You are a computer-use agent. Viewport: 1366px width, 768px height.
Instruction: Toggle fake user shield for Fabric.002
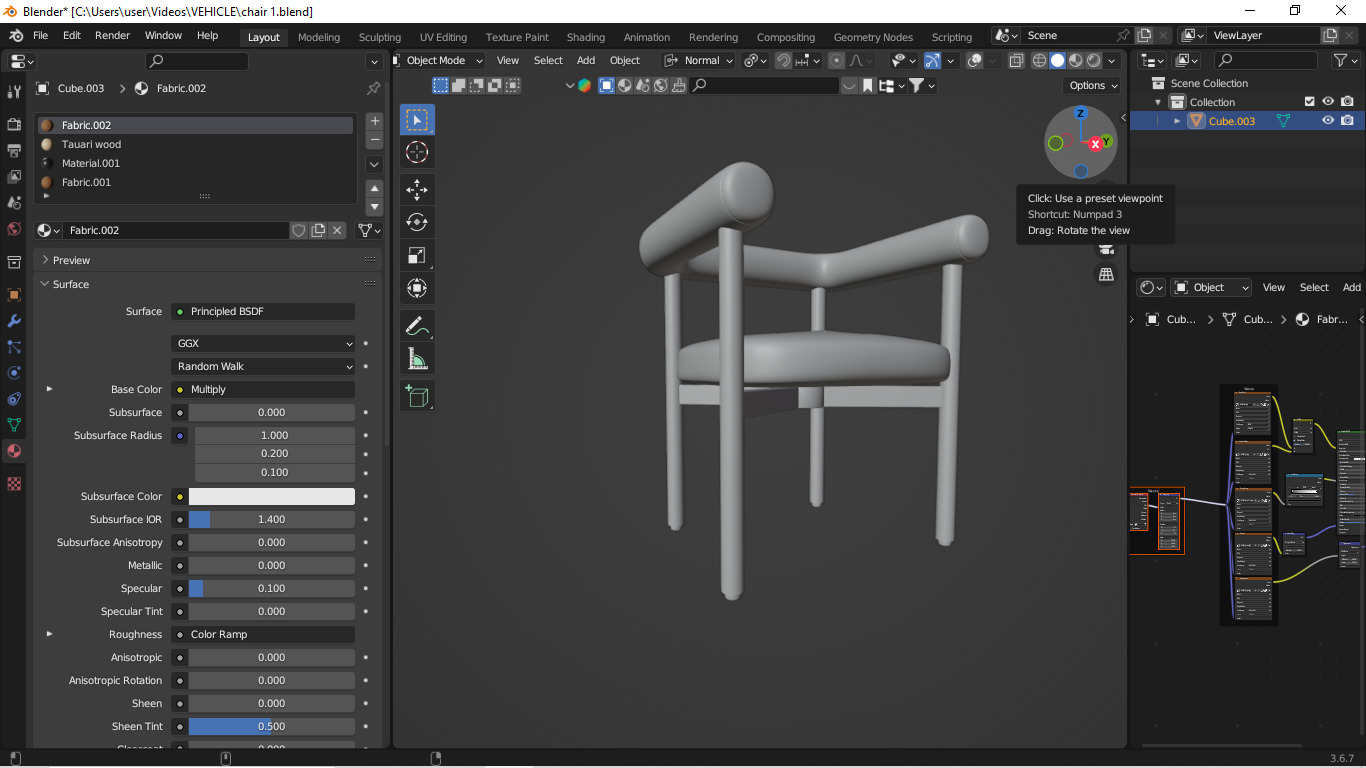tap(298, 230)
